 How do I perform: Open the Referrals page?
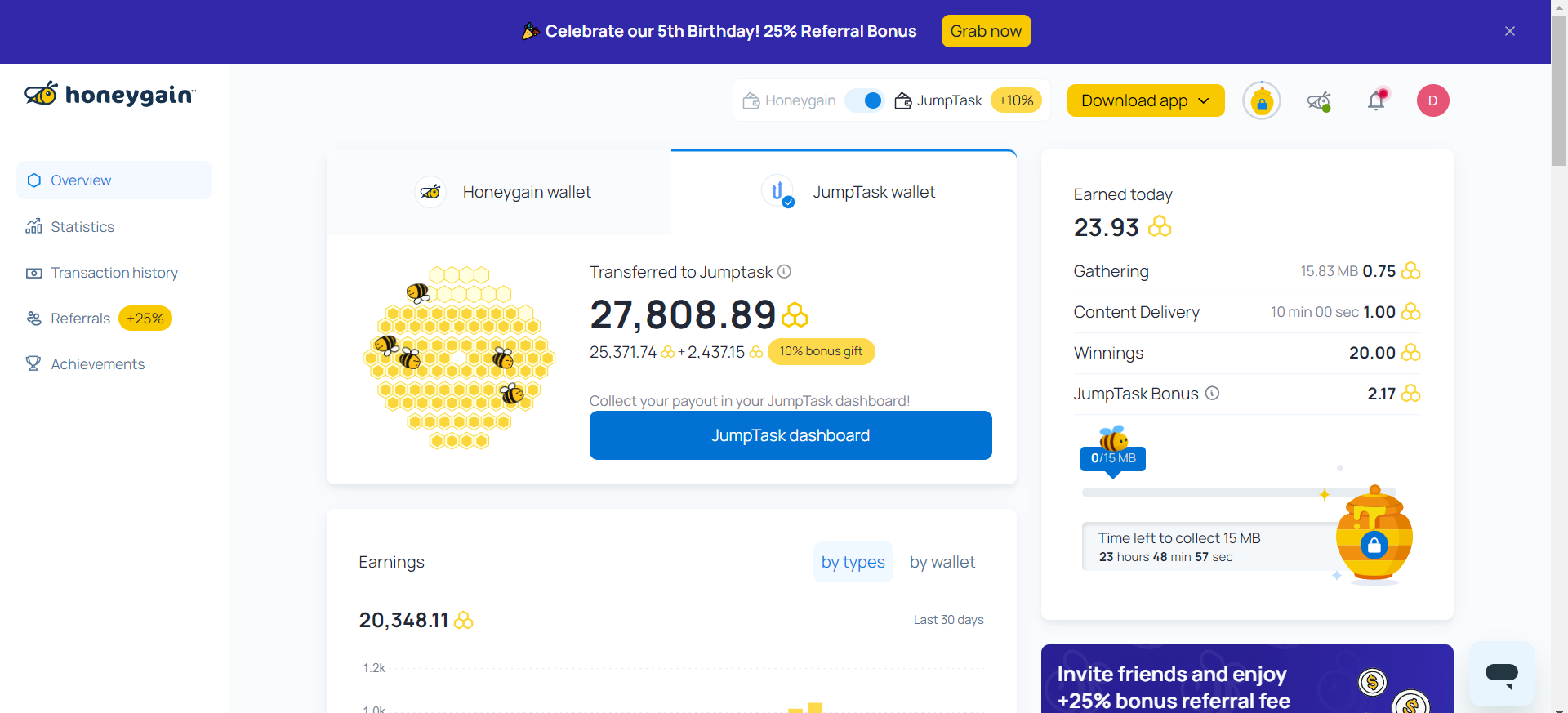point(80,319)
